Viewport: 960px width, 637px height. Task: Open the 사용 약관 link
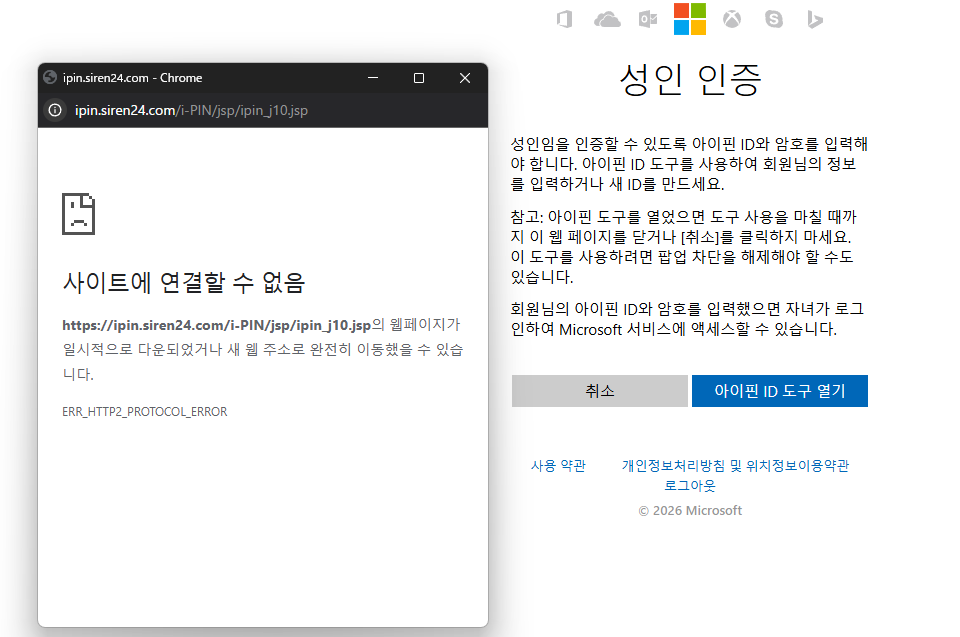[x=558, y=466]
